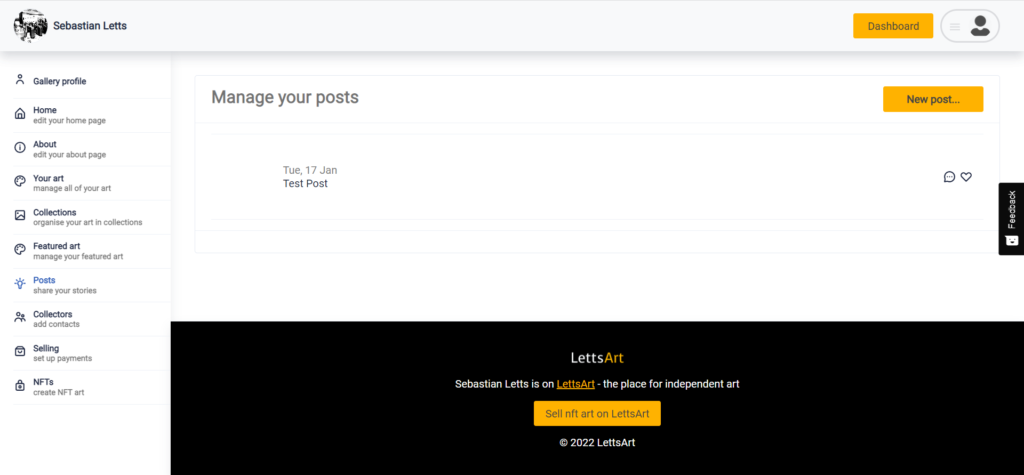Click the NFTs lock icon
1024x475 pixels.
[20, 385]
